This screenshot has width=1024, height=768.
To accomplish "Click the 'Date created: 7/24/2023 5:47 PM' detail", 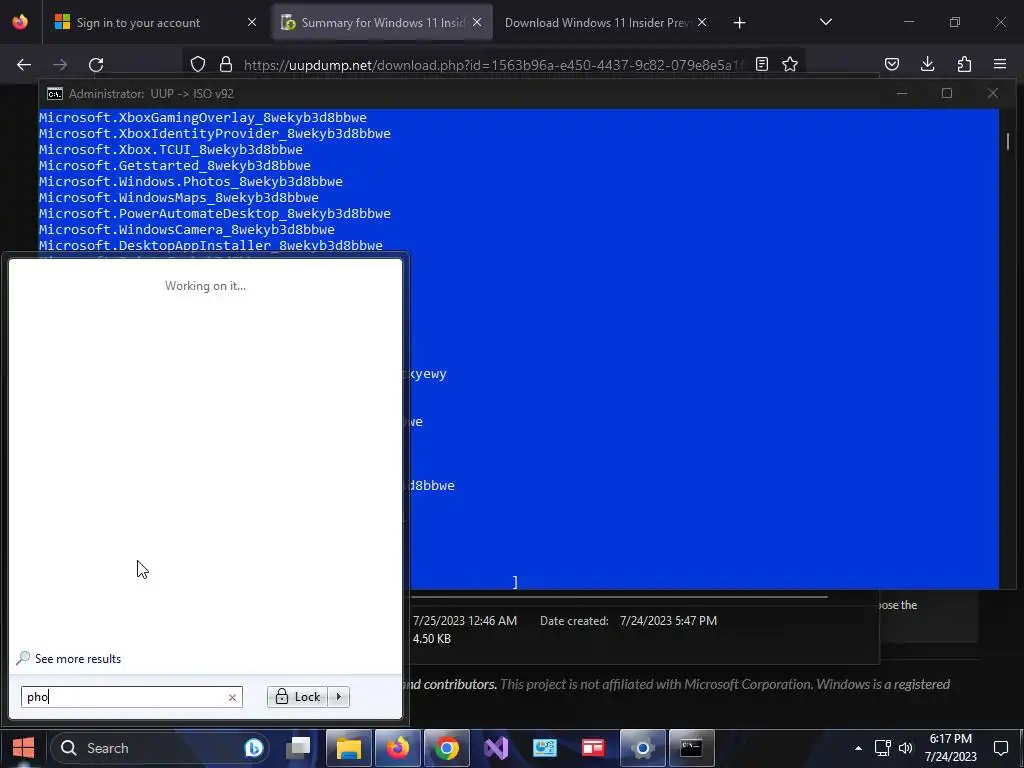I will click(x=628, y=620).
